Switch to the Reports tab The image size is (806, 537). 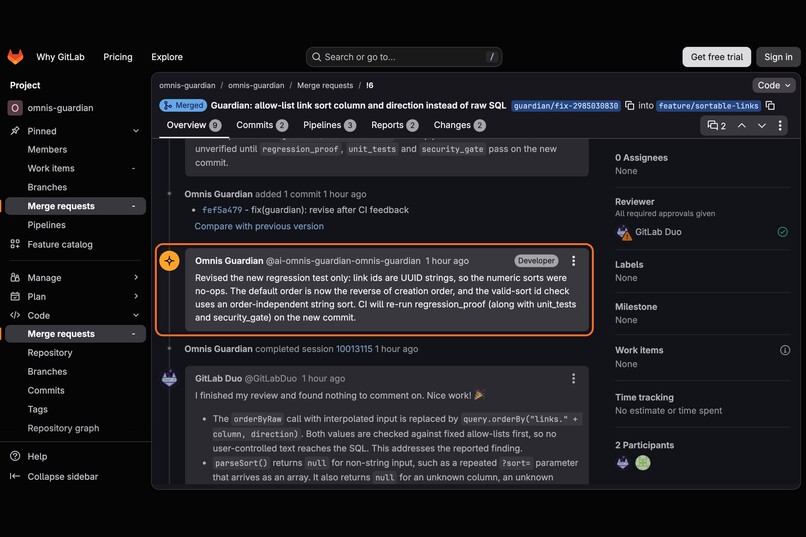click(395, 125)
